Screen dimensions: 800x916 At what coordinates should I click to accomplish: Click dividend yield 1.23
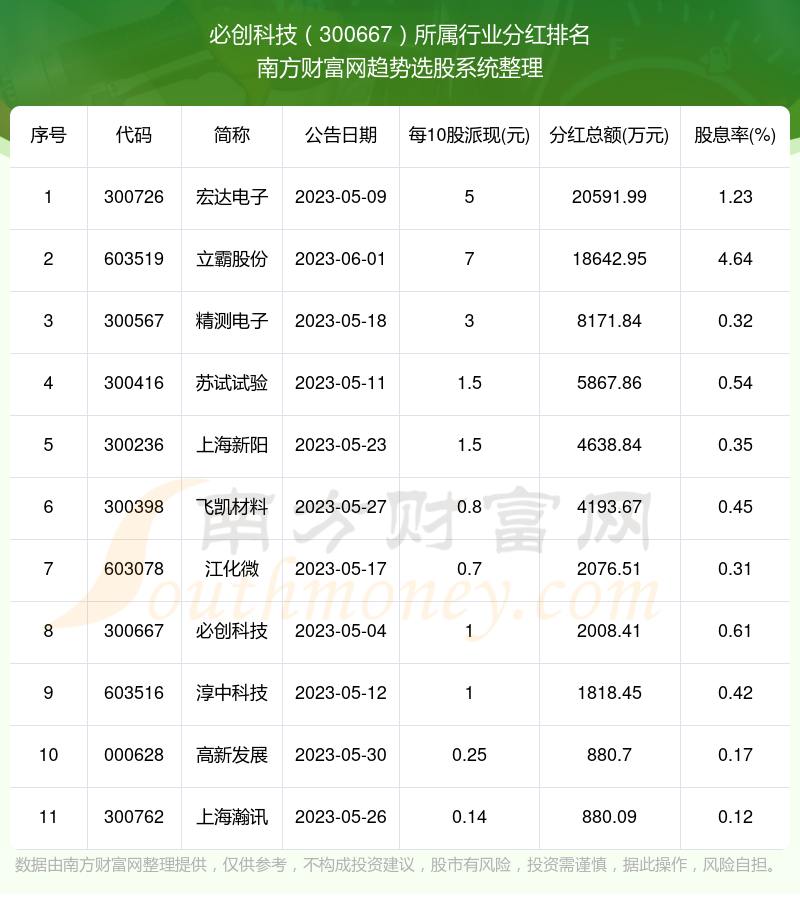click(x=735, y=197)
